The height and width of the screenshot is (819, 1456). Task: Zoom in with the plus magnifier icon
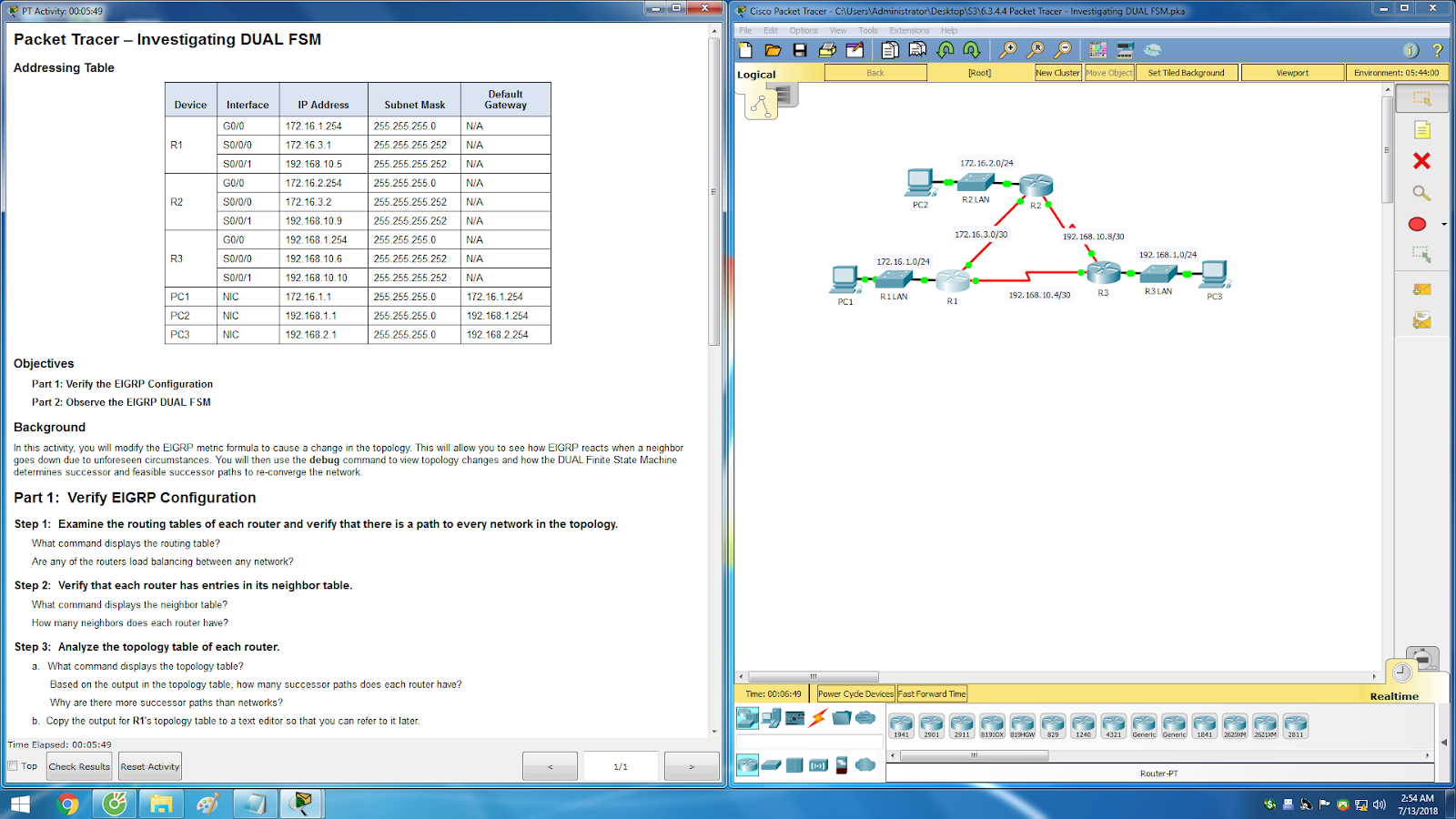[x=1008, y=50]
